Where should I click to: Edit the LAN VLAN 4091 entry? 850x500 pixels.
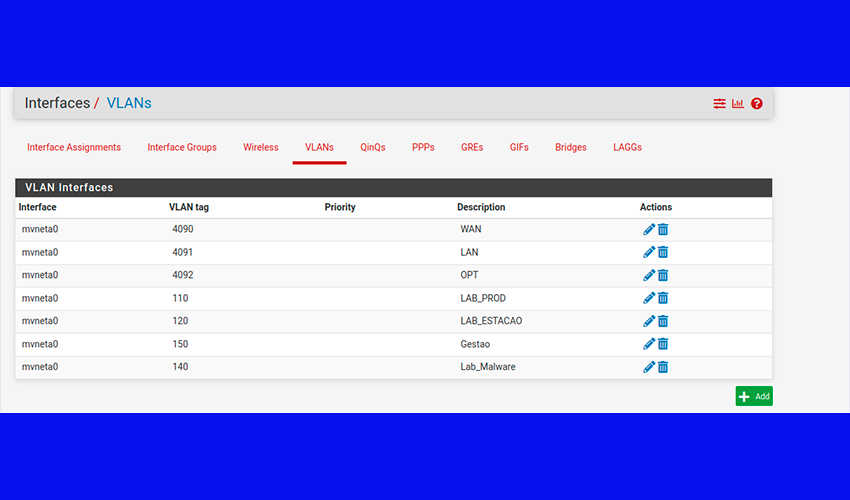[x=649, y=252]
